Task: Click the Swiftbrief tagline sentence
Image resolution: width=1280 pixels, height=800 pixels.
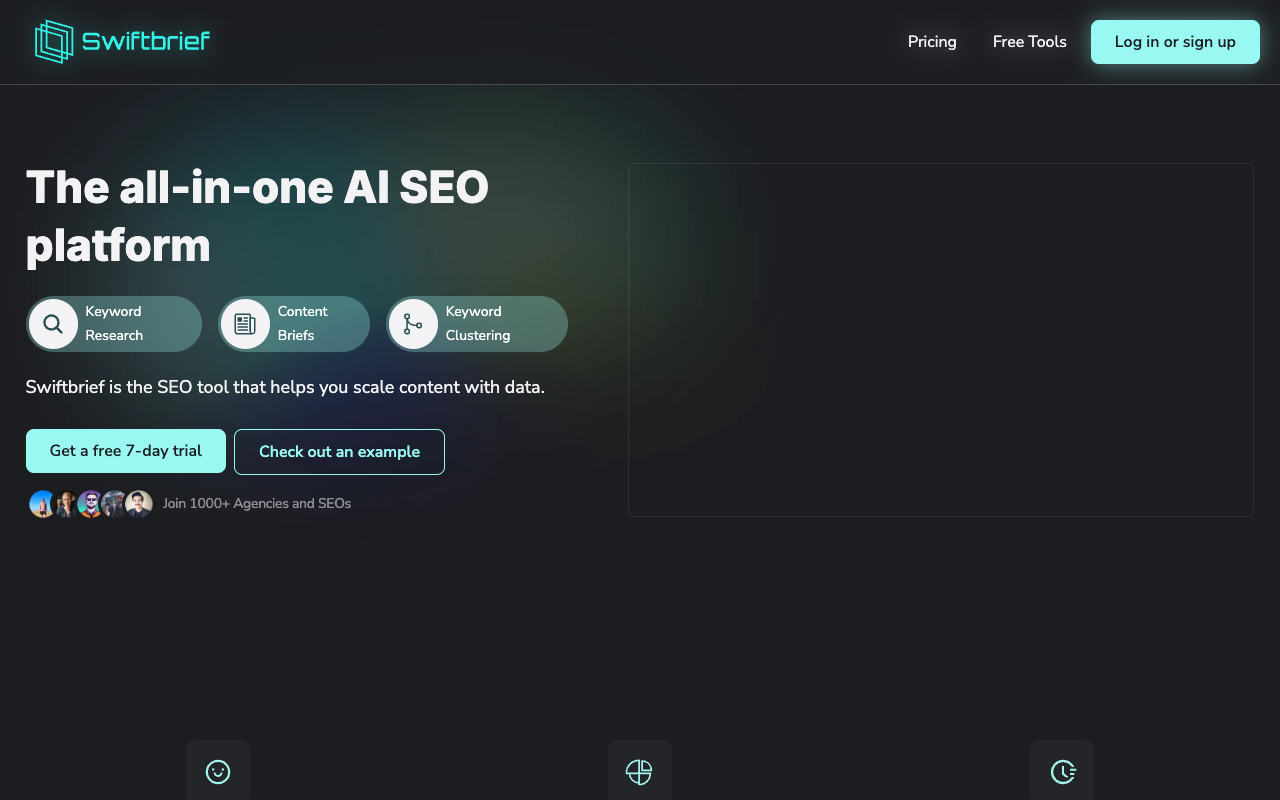Action: [x=285, y=387]
